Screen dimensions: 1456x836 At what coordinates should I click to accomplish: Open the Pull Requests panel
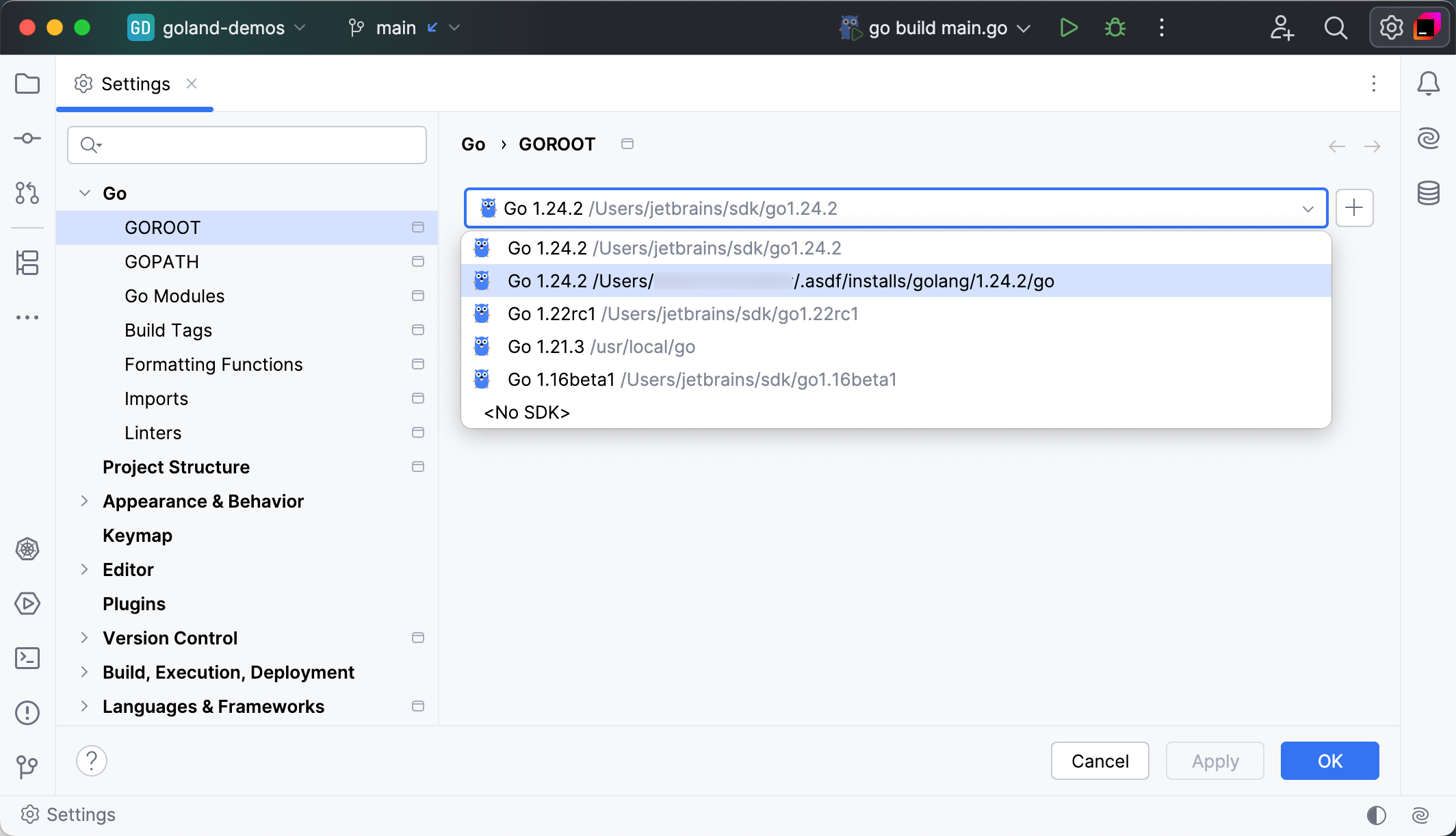[27, 194]
